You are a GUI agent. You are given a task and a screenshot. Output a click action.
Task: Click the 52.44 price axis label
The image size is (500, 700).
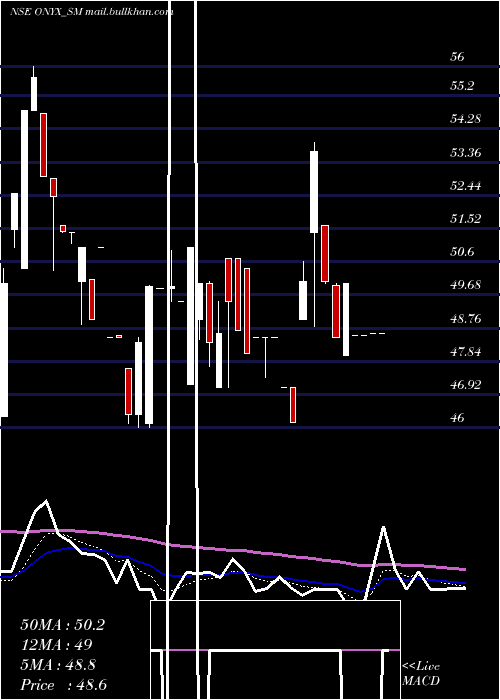click(x=466, y=186)
